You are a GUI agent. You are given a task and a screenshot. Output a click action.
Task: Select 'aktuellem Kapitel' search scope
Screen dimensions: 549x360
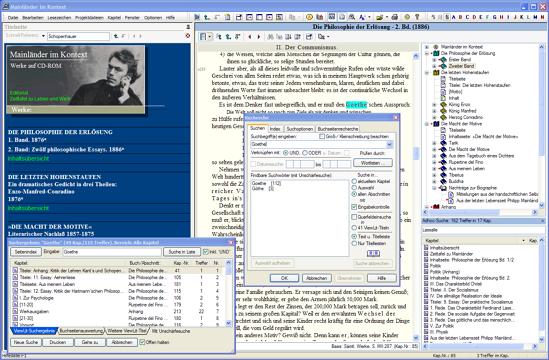[354, 181]
